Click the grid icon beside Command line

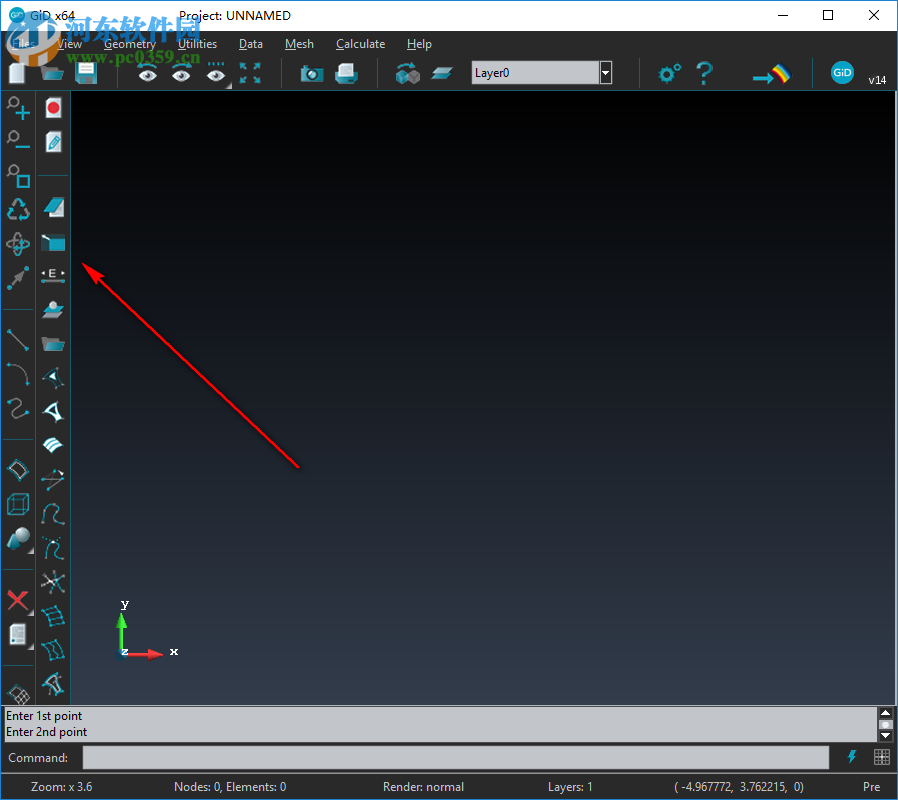tap(881, 757)
